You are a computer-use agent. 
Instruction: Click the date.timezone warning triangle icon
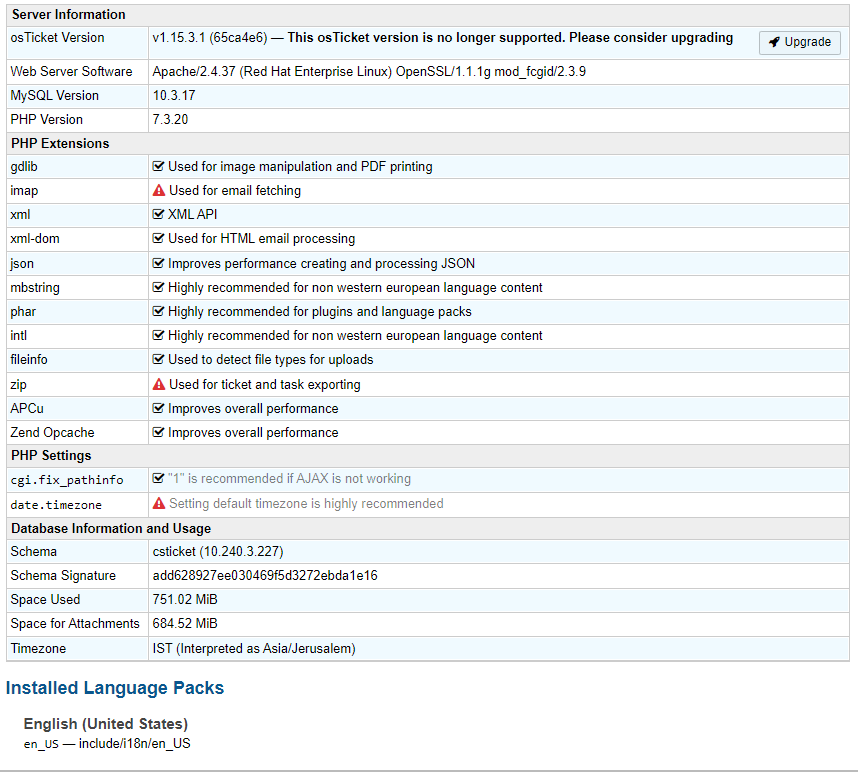point(159,504)
